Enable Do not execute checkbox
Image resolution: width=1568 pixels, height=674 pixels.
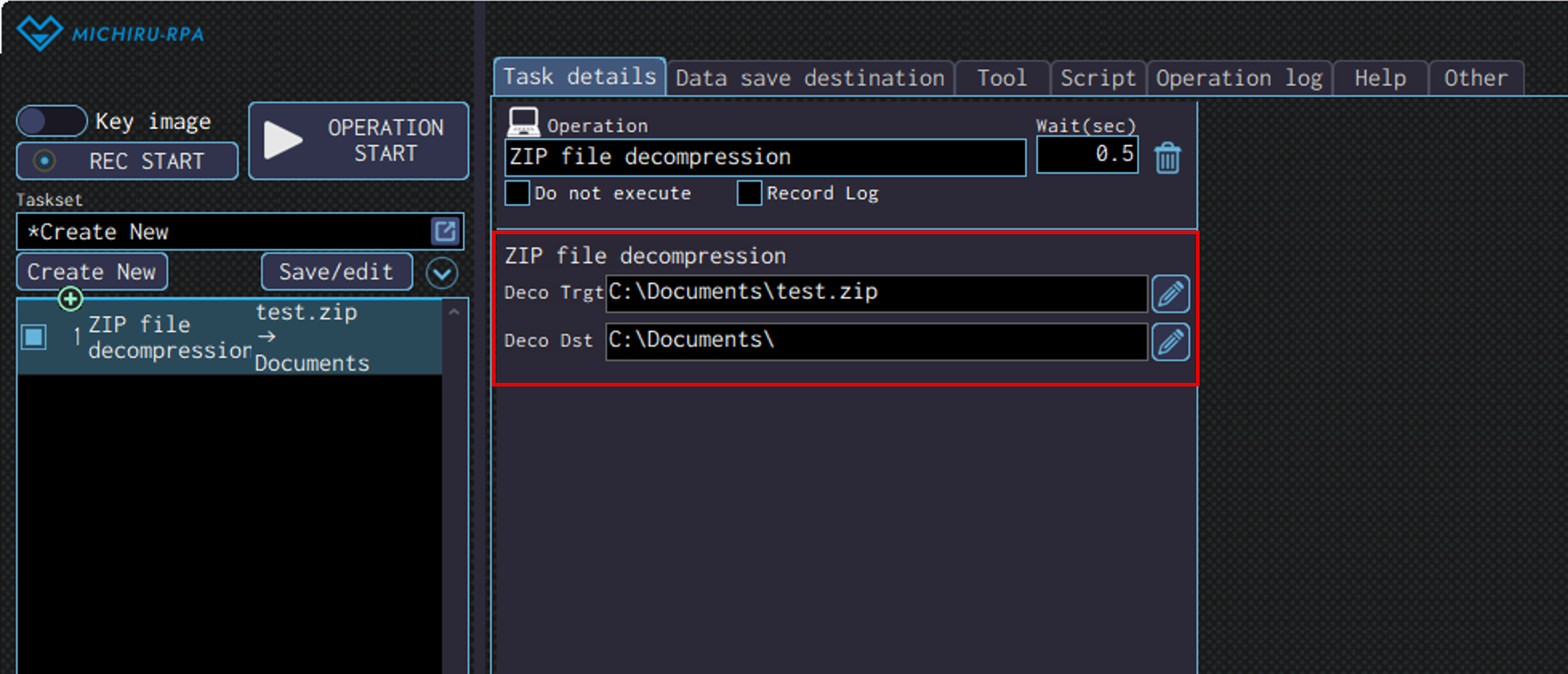(x=517, y=193)
